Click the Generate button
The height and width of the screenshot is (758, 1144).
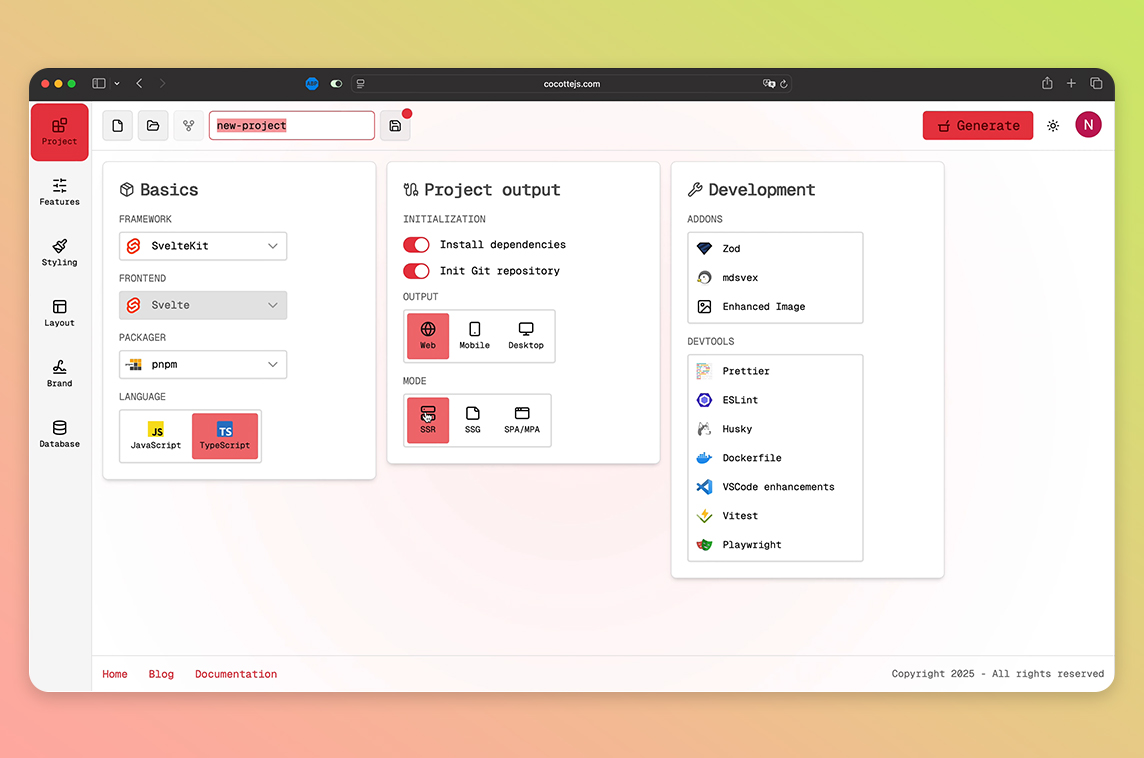coord(977,125)
